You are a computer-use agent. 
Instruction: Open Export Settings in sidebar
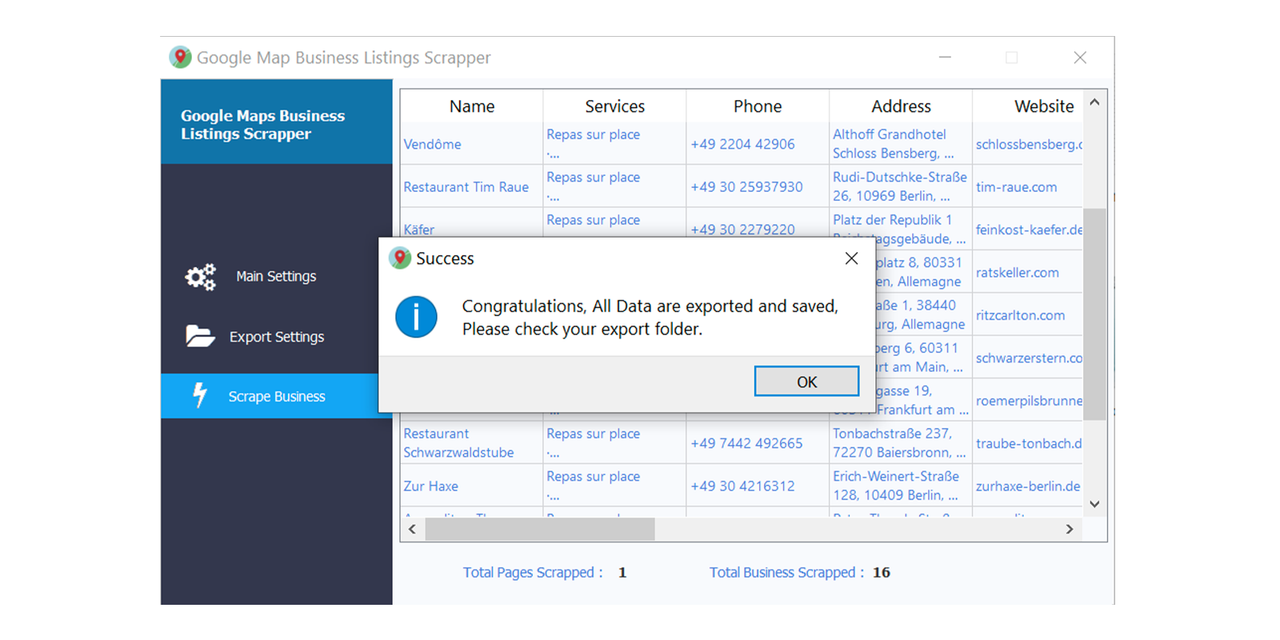(277, 337)
